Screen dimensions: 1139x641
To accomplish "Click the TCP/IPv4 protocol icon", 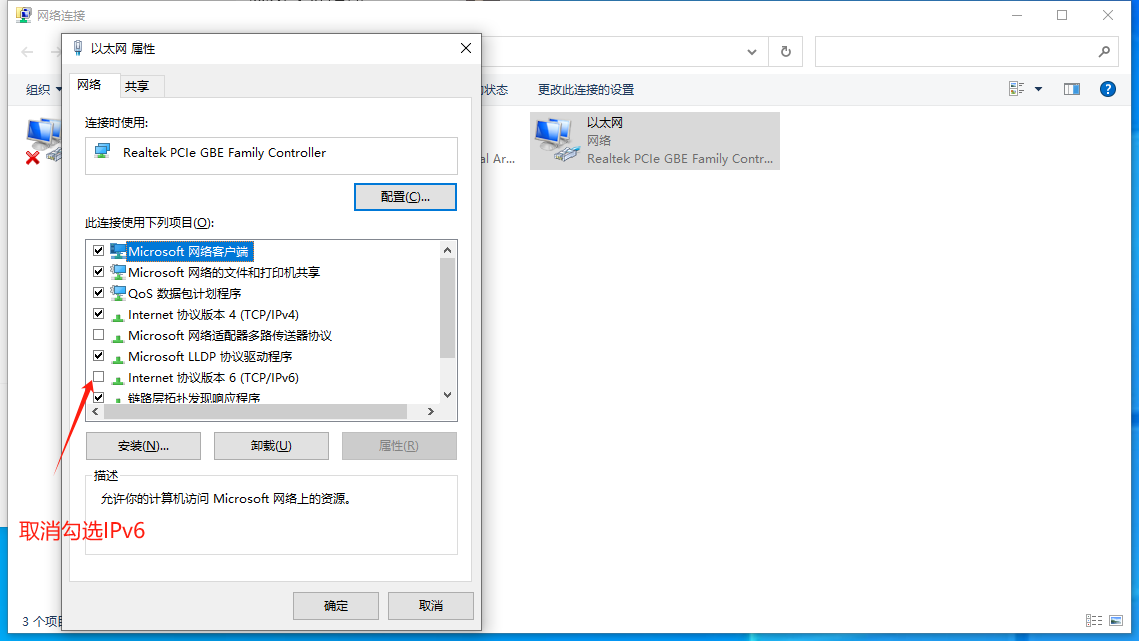I will point(118,317).
